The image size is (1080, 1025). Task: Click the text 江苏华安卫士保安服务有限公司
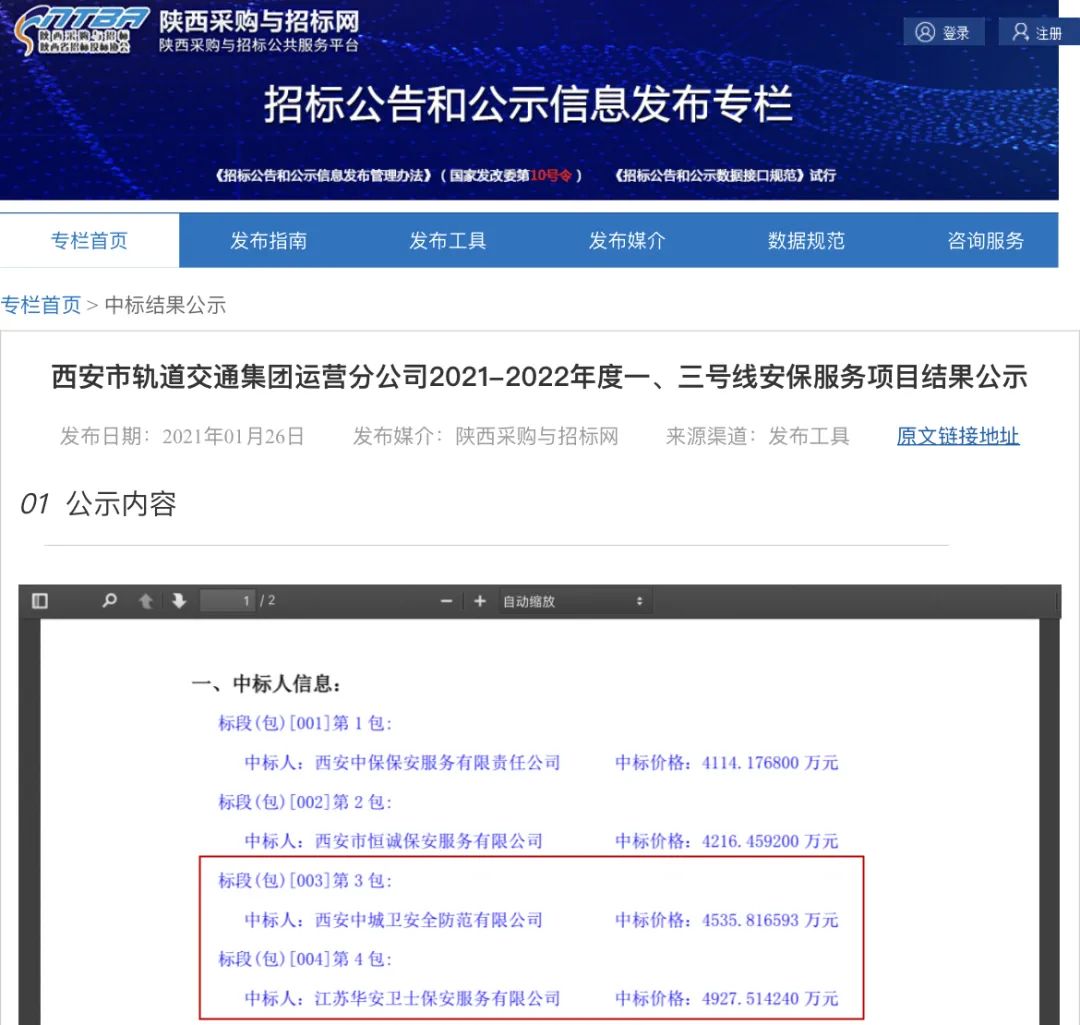pos(437,998)
